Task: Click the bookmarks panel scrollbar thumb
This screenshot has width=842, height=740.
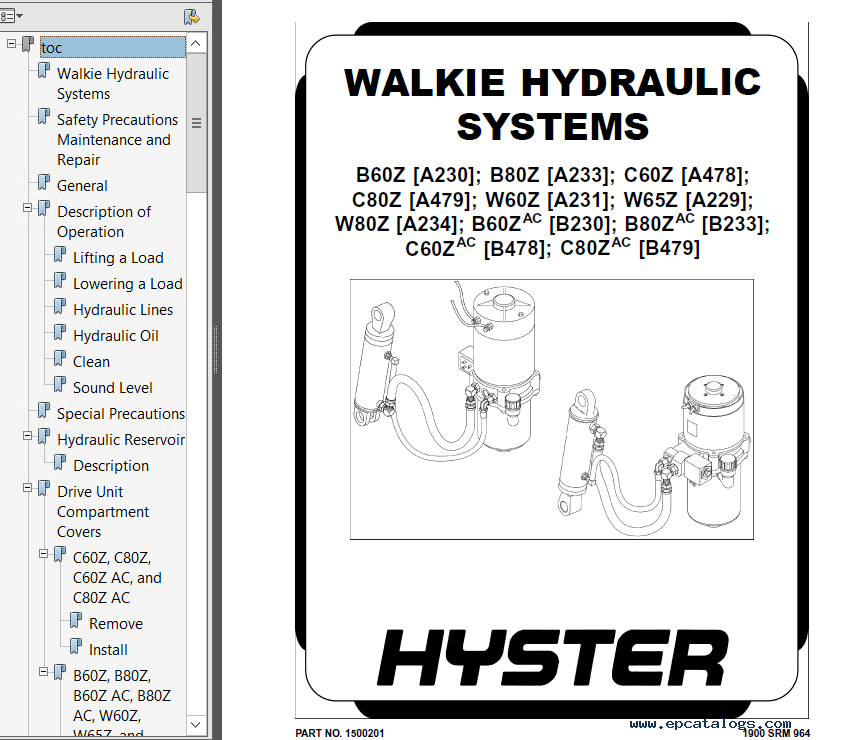Action: click(196, 122)
